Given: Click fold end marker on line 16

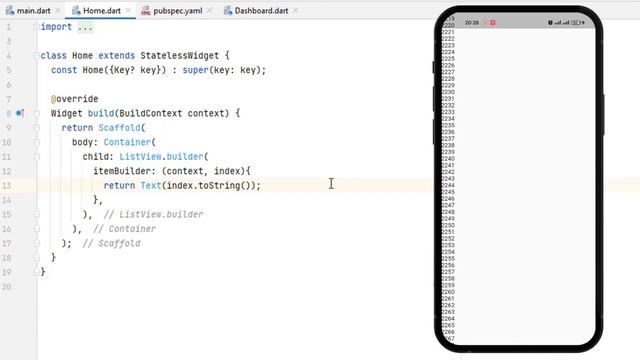Looking at the screenshot, I should pos(37,229).
